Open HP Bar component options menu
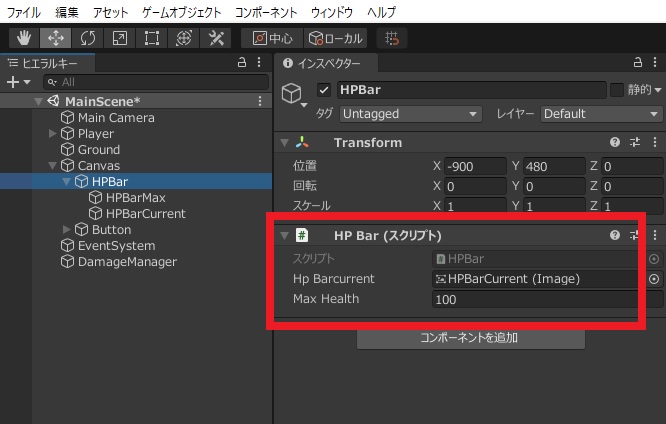Image resolution: width=666 pixels, height=424 pixels. [x=655, y=235]
